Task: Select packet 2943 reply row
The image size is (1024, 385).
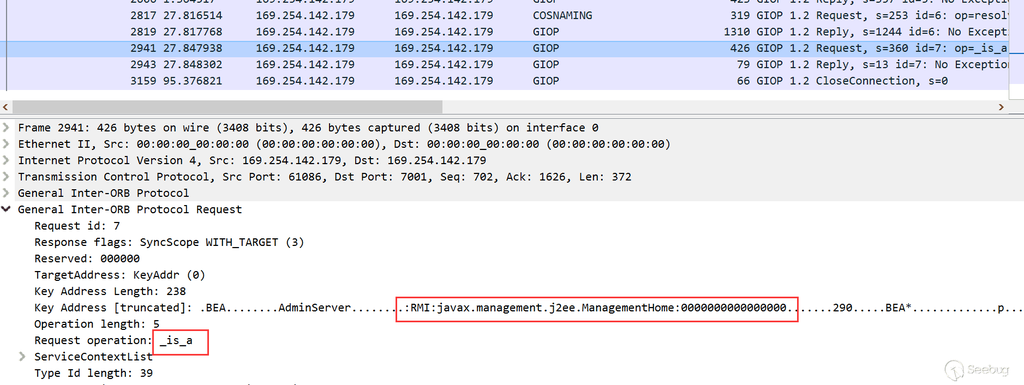Action: click(x=505, y=65)
